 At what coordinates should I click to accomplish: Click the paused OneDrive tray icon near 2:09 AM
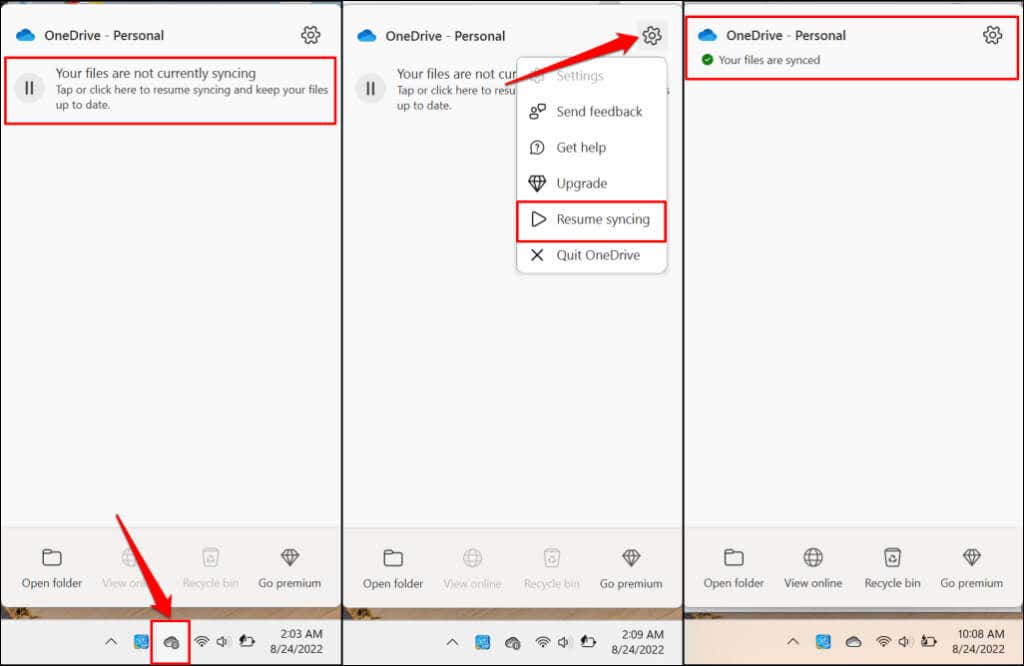(x=513, y=643)
